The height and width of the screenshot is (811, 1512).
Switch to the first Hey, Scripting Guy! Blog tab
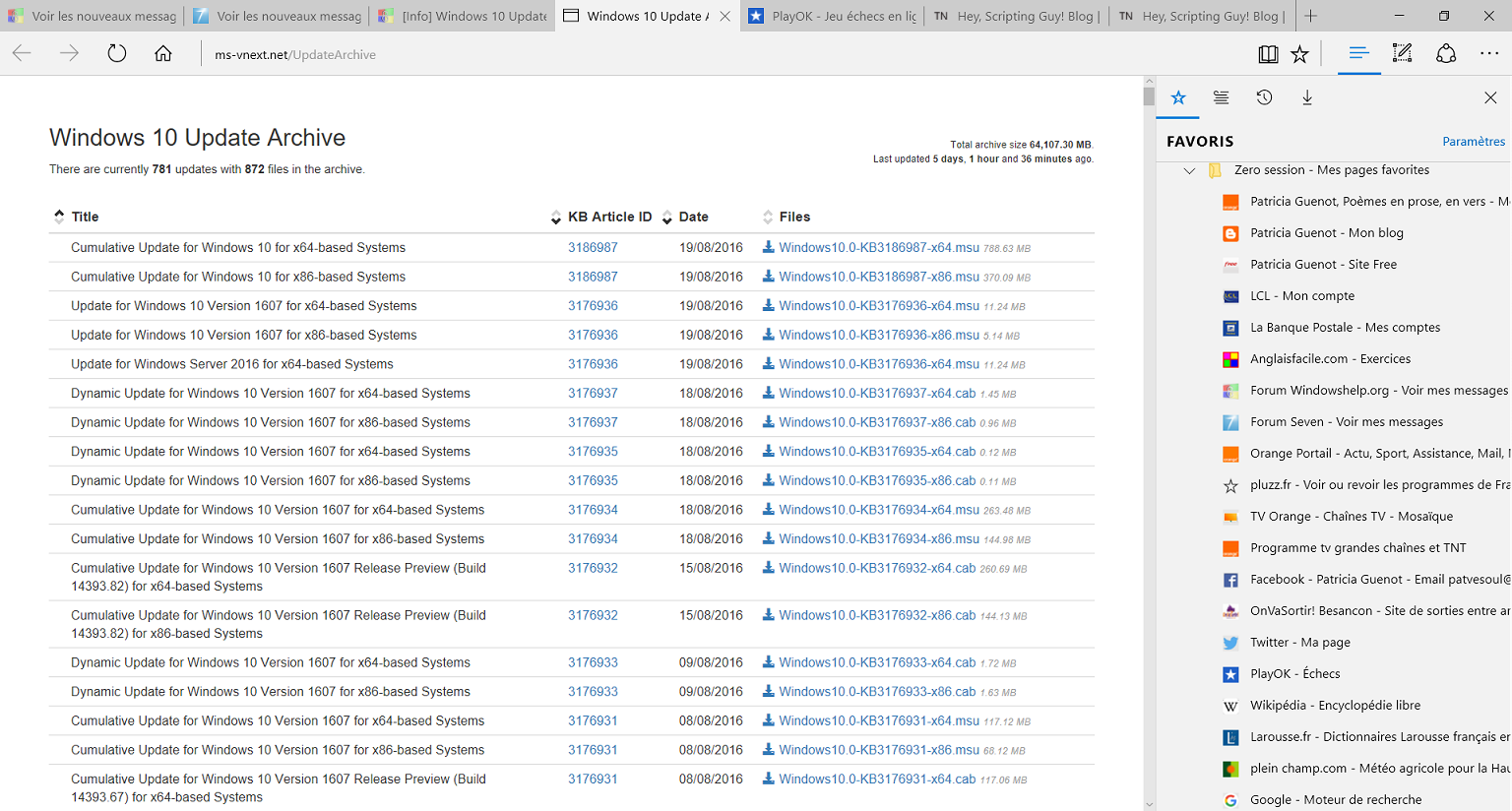1017,16
